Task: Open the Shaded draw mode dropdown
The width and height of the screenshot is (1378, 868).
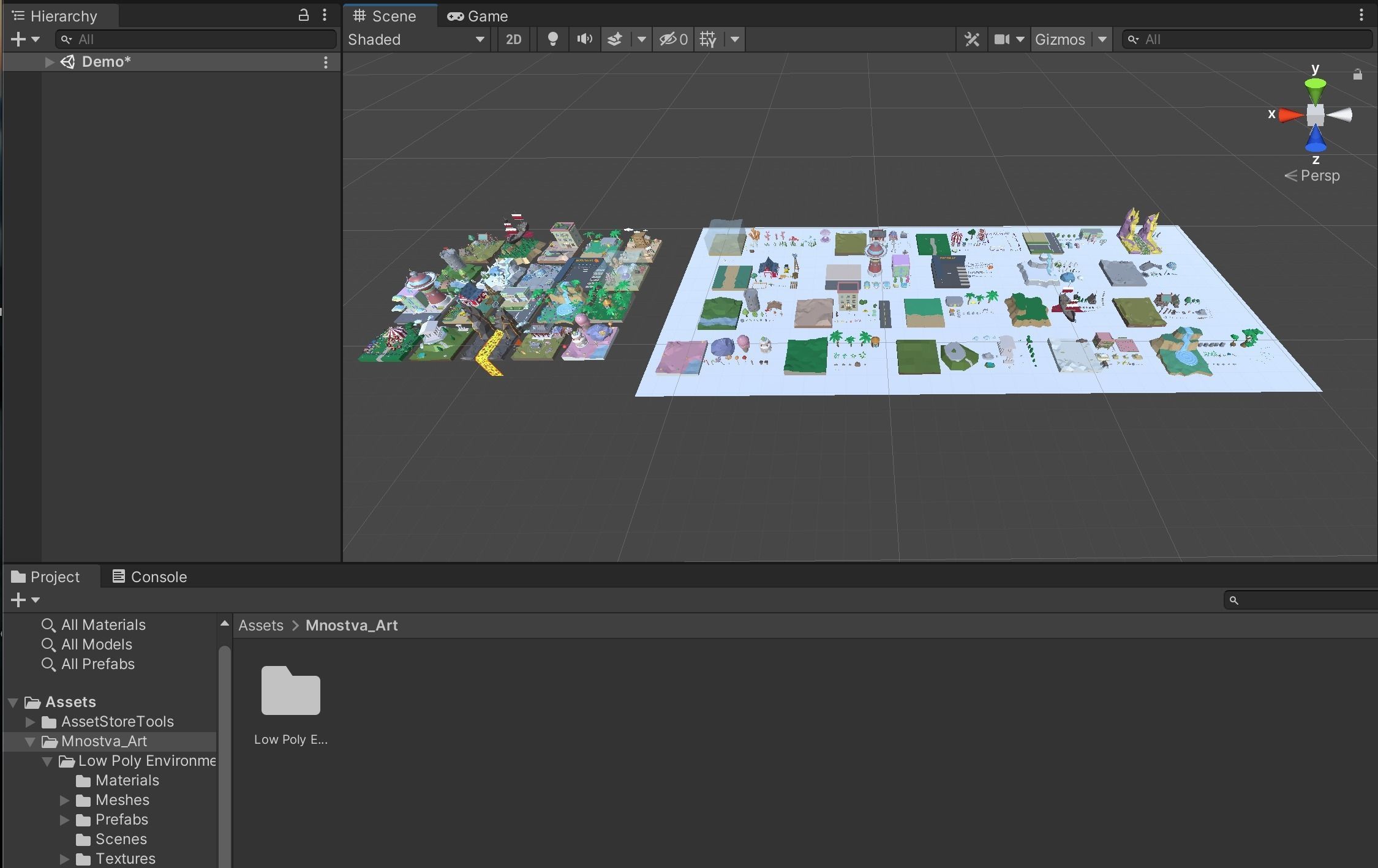Action: click(x=416, y=39)
